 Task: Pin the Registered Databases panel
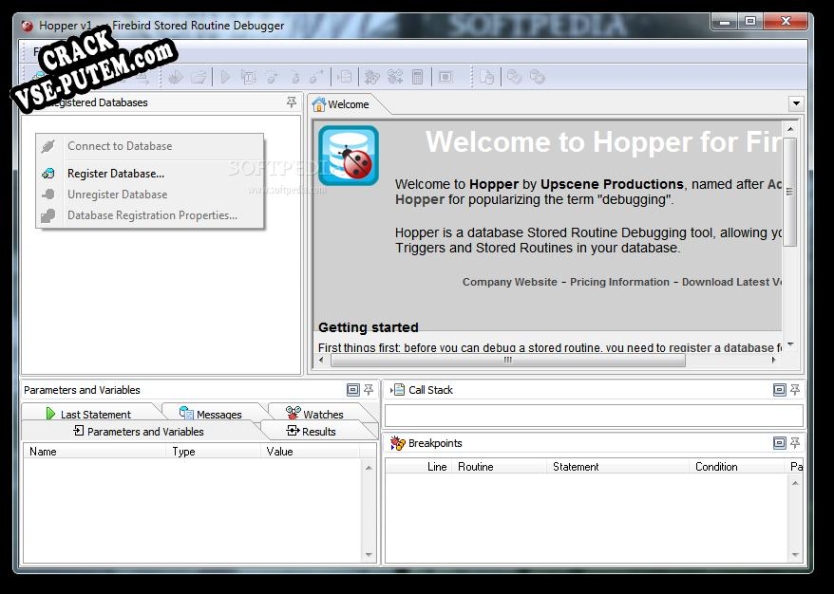291,102
